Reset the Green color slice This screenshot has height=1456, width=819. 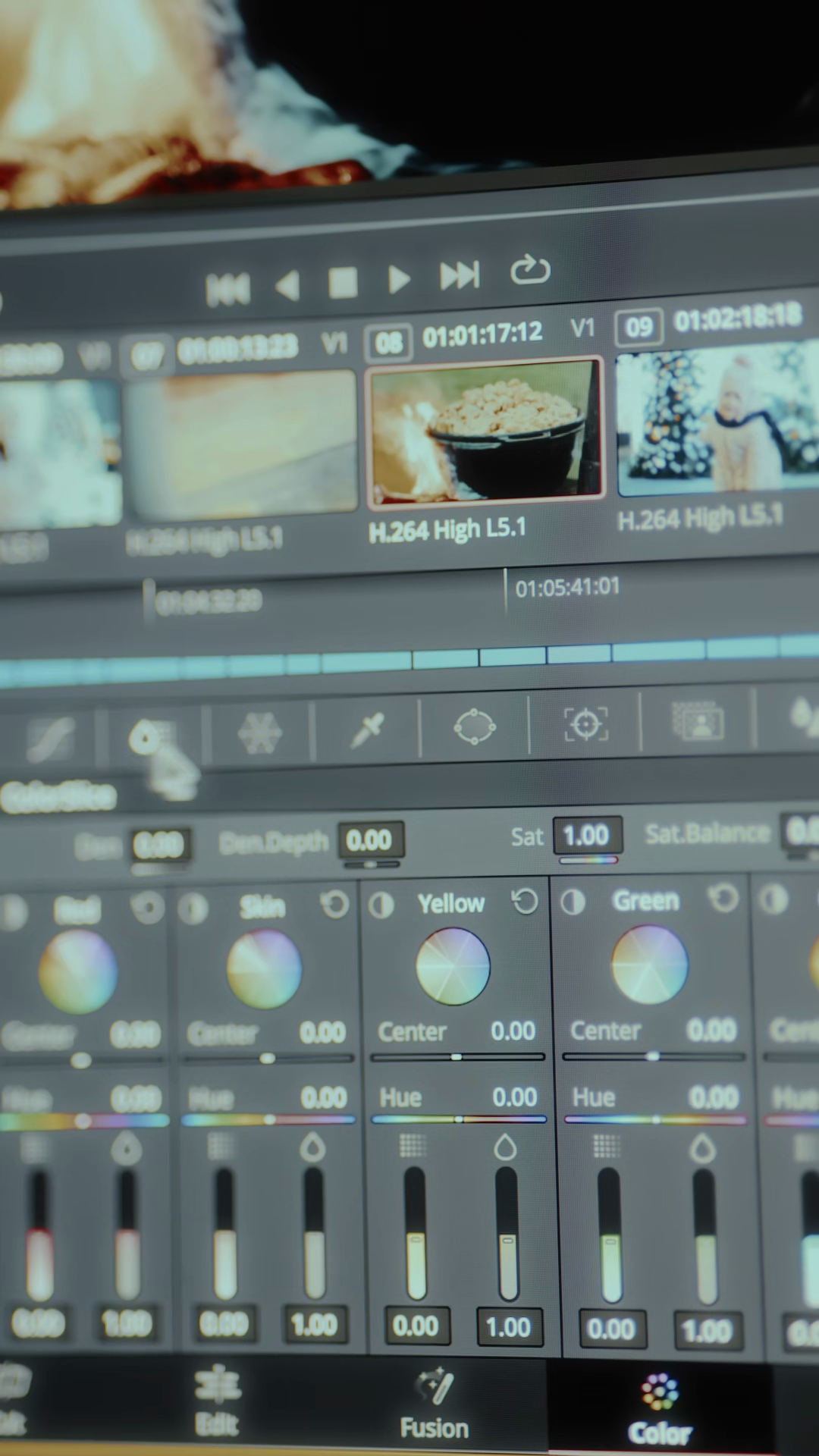(x=723, y=899)
